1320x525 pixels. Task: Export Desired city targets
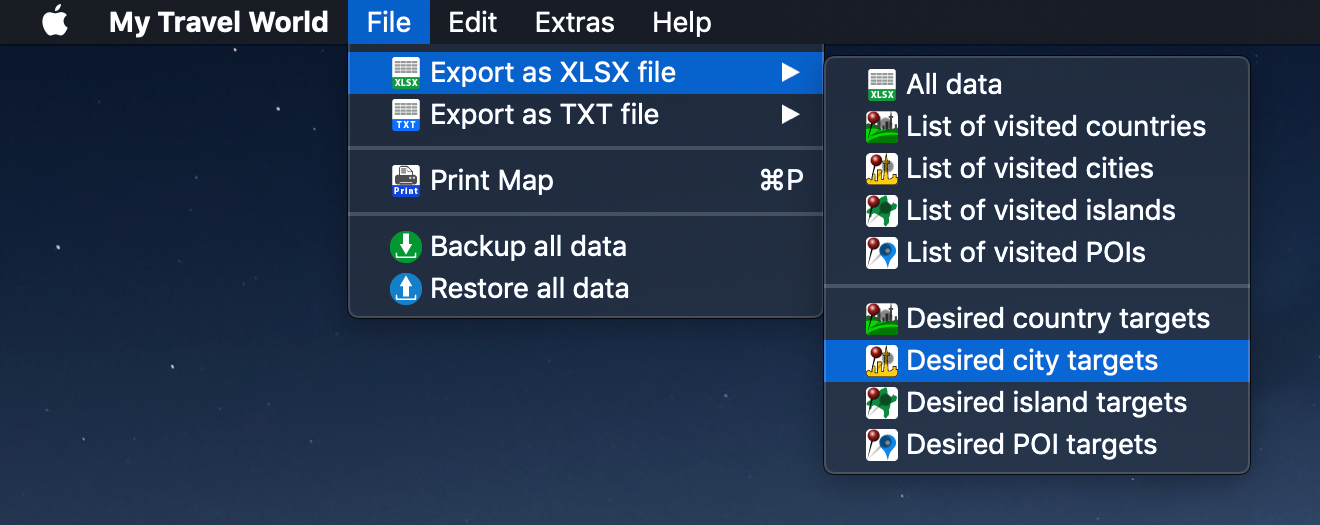point(1037,361)
